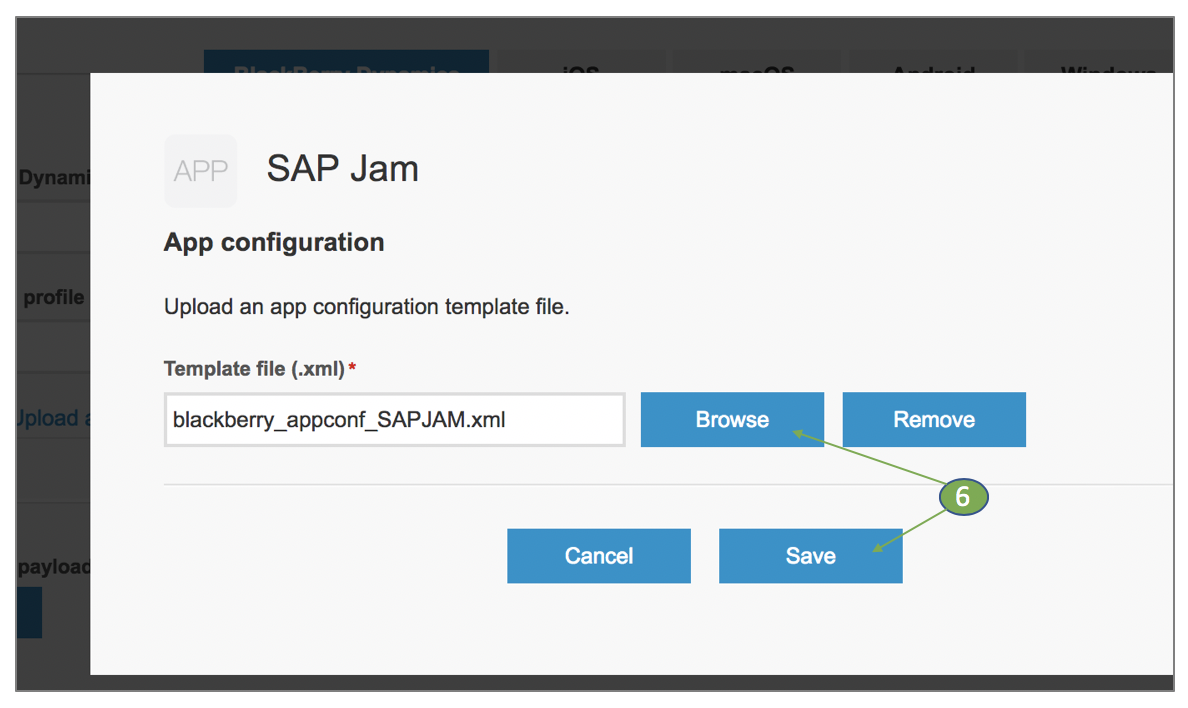Click the green step 6 callout marker
Image resolution: width=1188 pixels, height=708 pixels.
click(x=962, y=497)
